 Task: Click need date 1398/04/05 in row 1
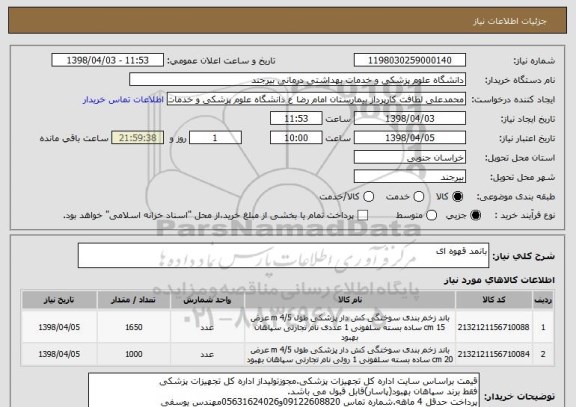[59, 327]
